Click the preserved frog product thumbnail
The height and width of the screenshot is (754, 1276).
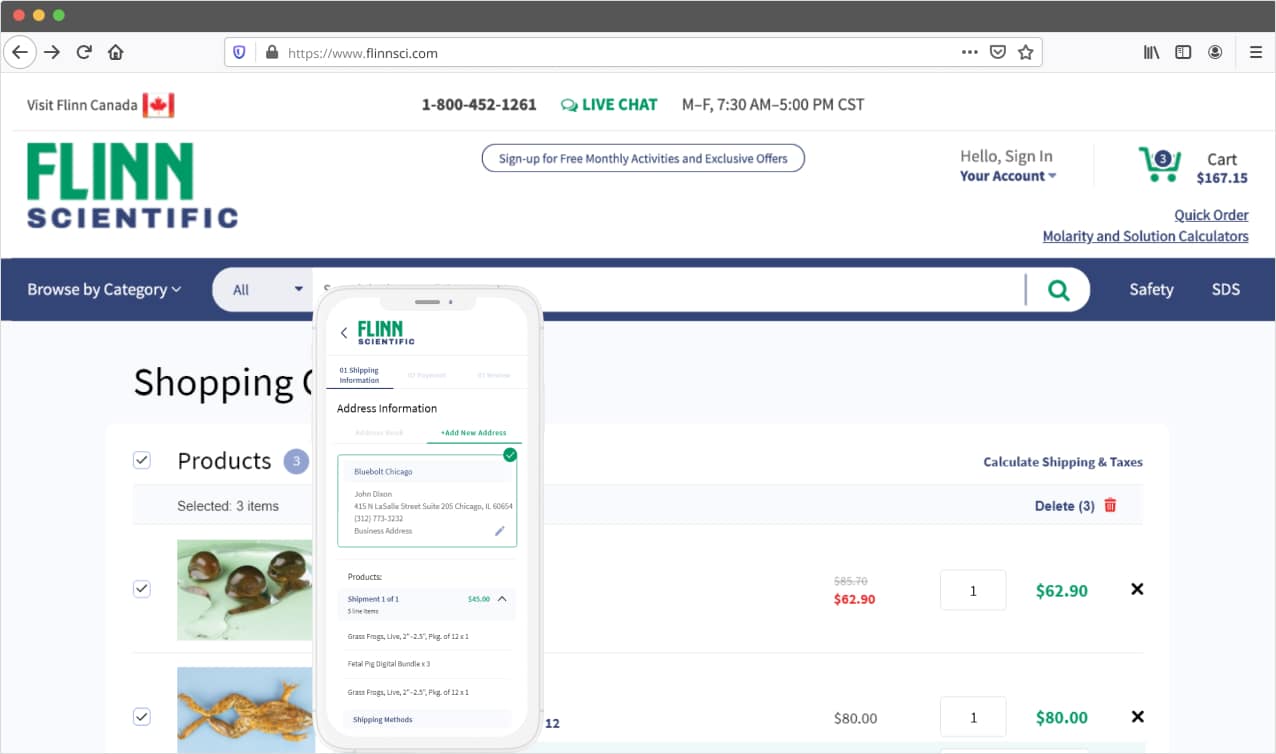pos(244,710)
